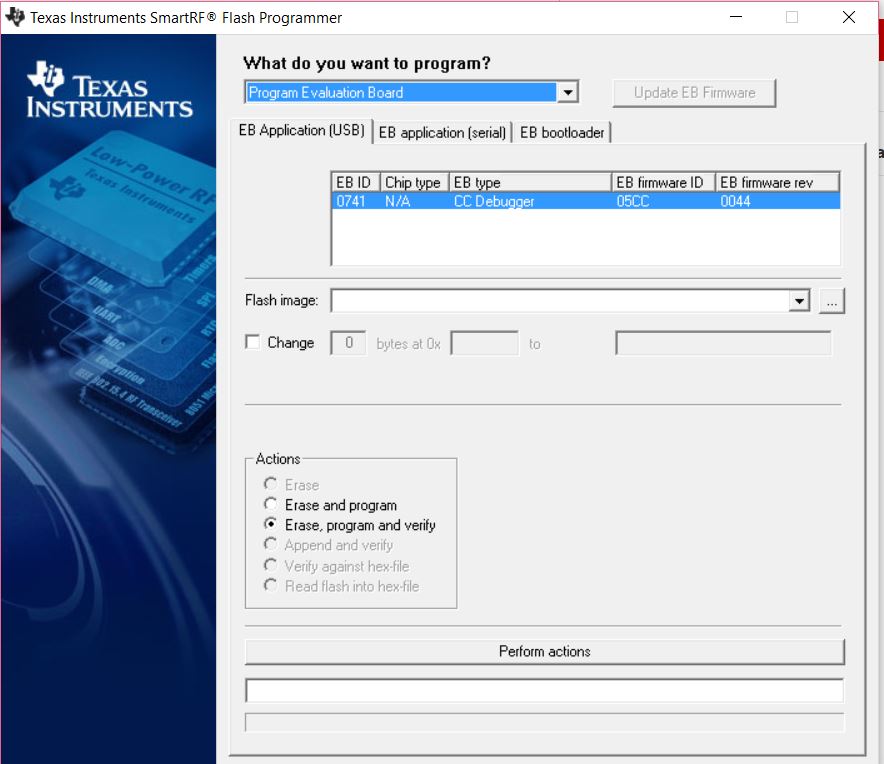Click the status message text box
This screenshot has height=764, width=884.
(x=545, y=690)
